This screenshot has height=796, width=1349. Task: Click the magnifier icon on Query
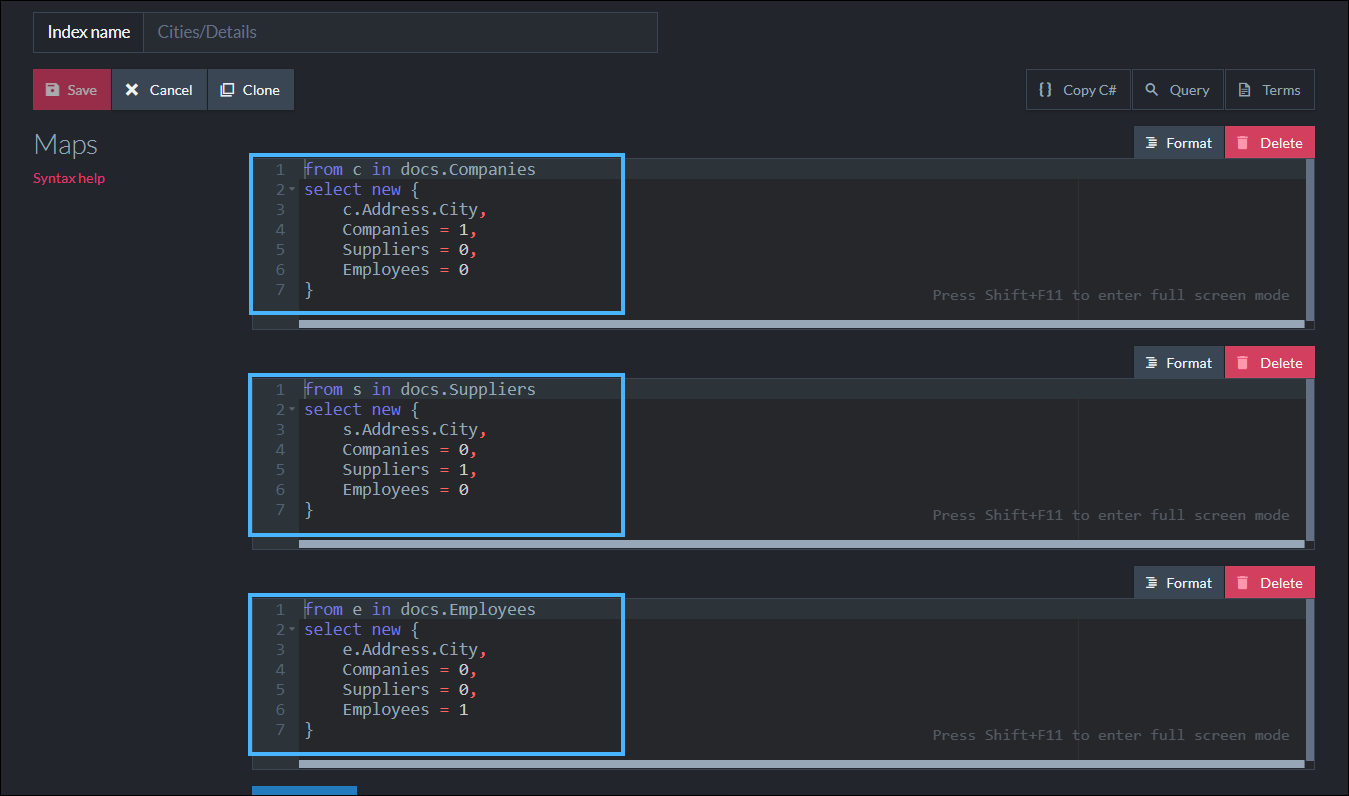[1151, 90]
